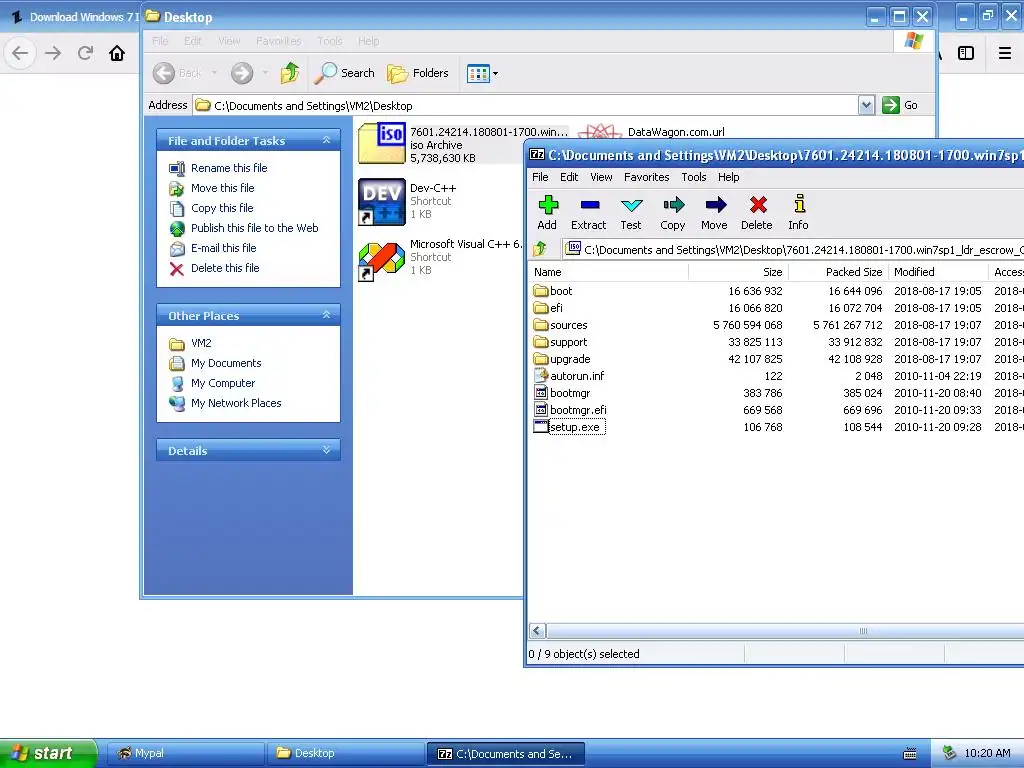Open the Explorer Back history dropdown
The width and height of the screenshot is (1024, 768).
[x=214, y=73]
